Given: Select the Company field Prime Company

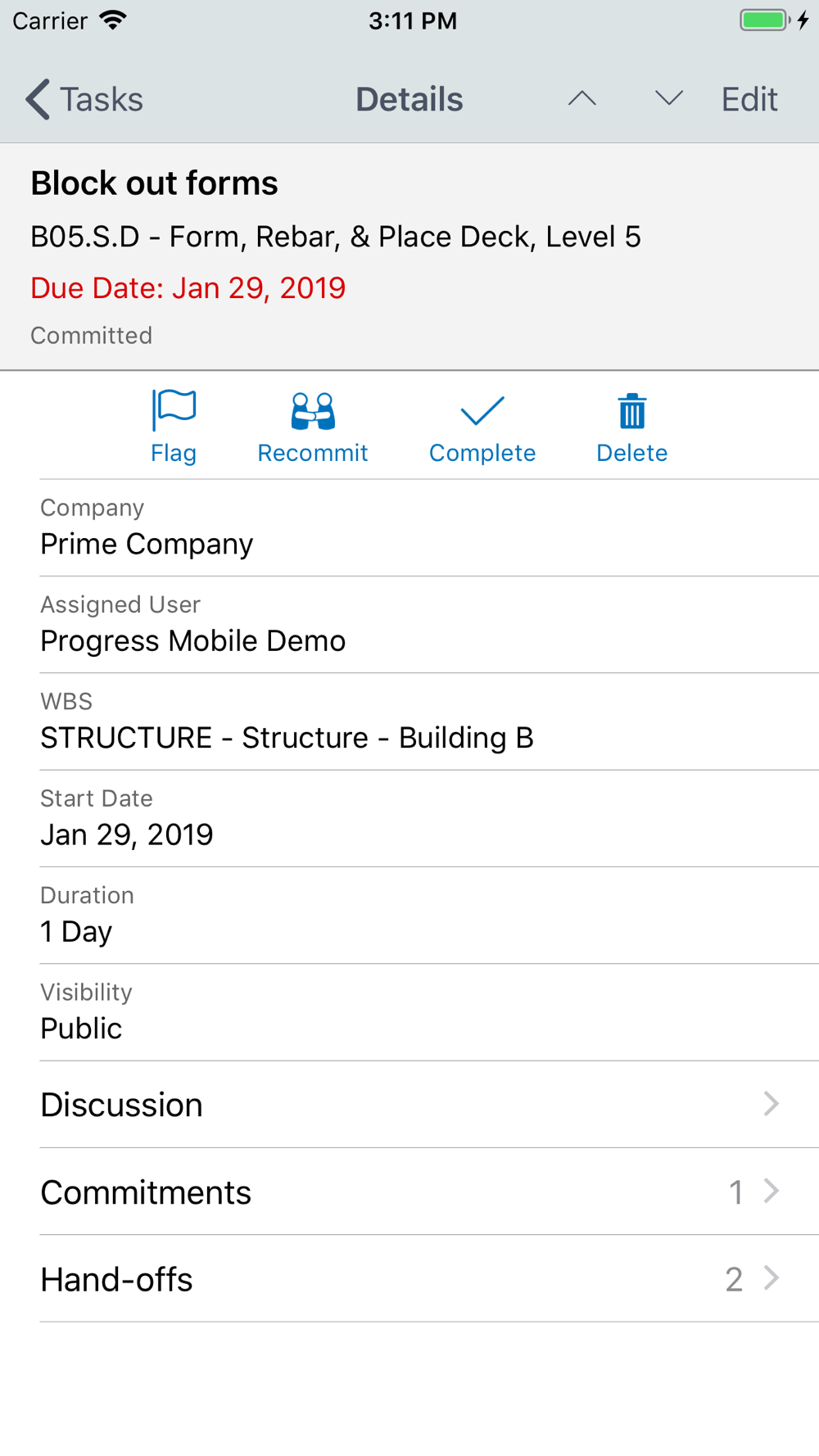Looking at the screenshot, I should (x=429, y=528).
